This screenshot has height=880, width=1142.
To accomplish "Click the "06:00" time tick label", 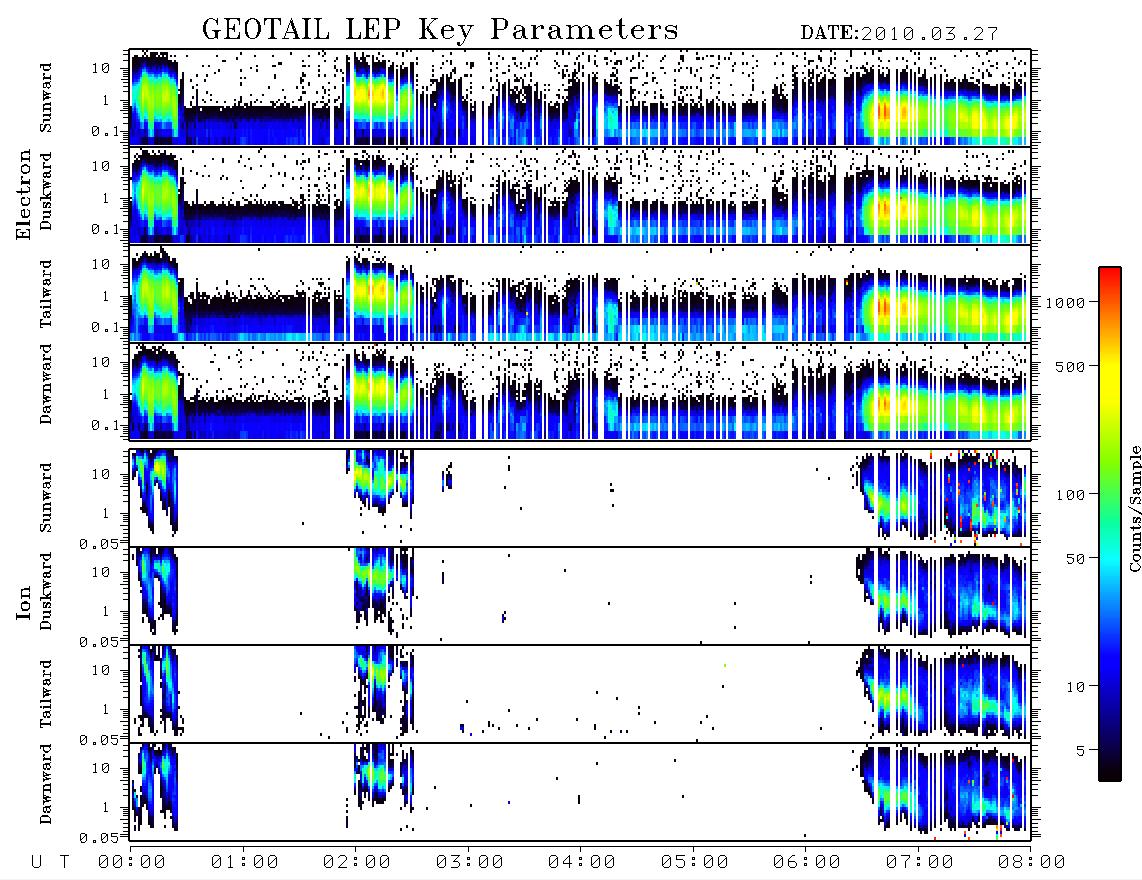I will tap(807, 862).
